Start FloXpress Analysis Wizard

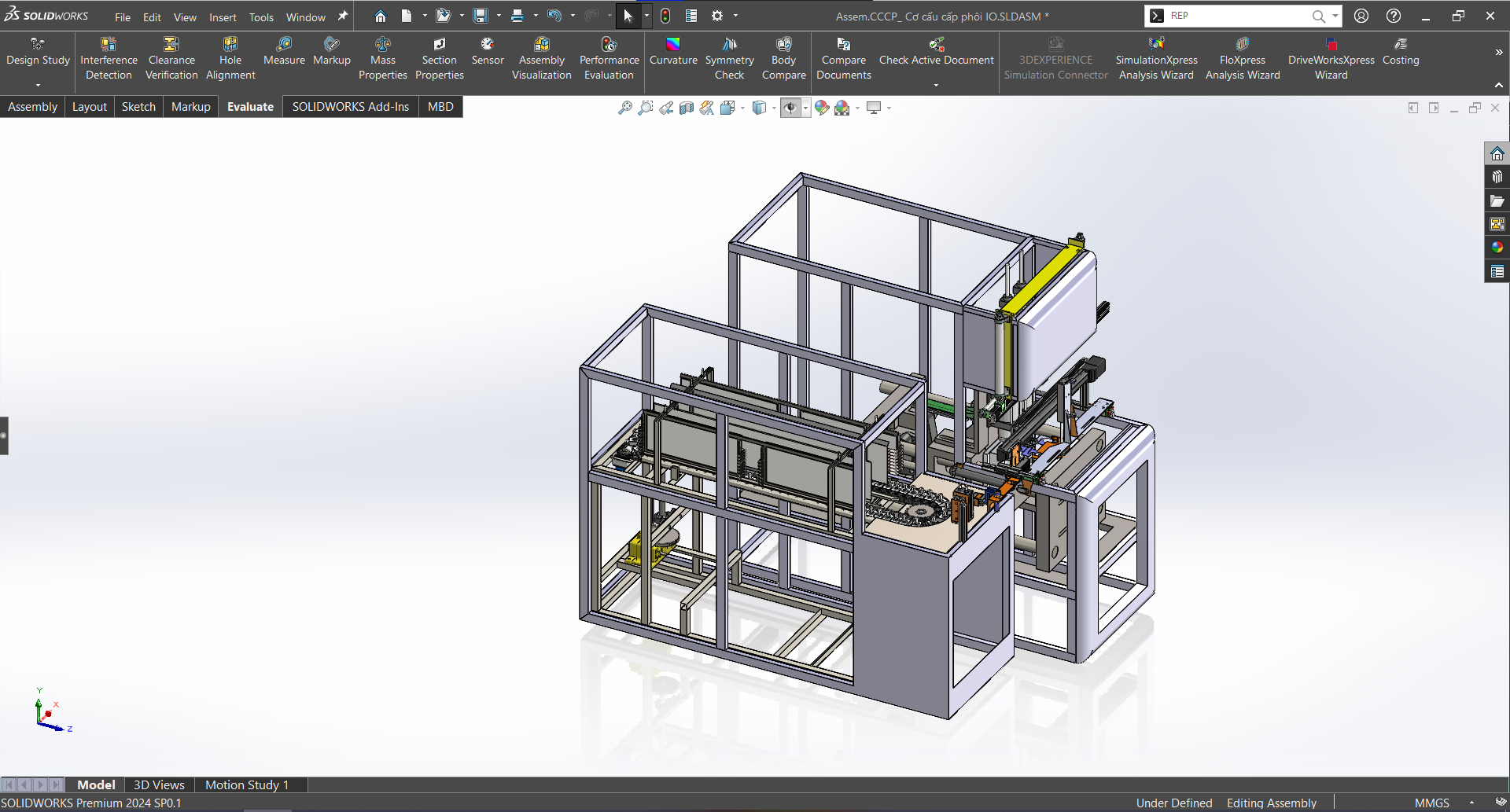click(1243, 59)
